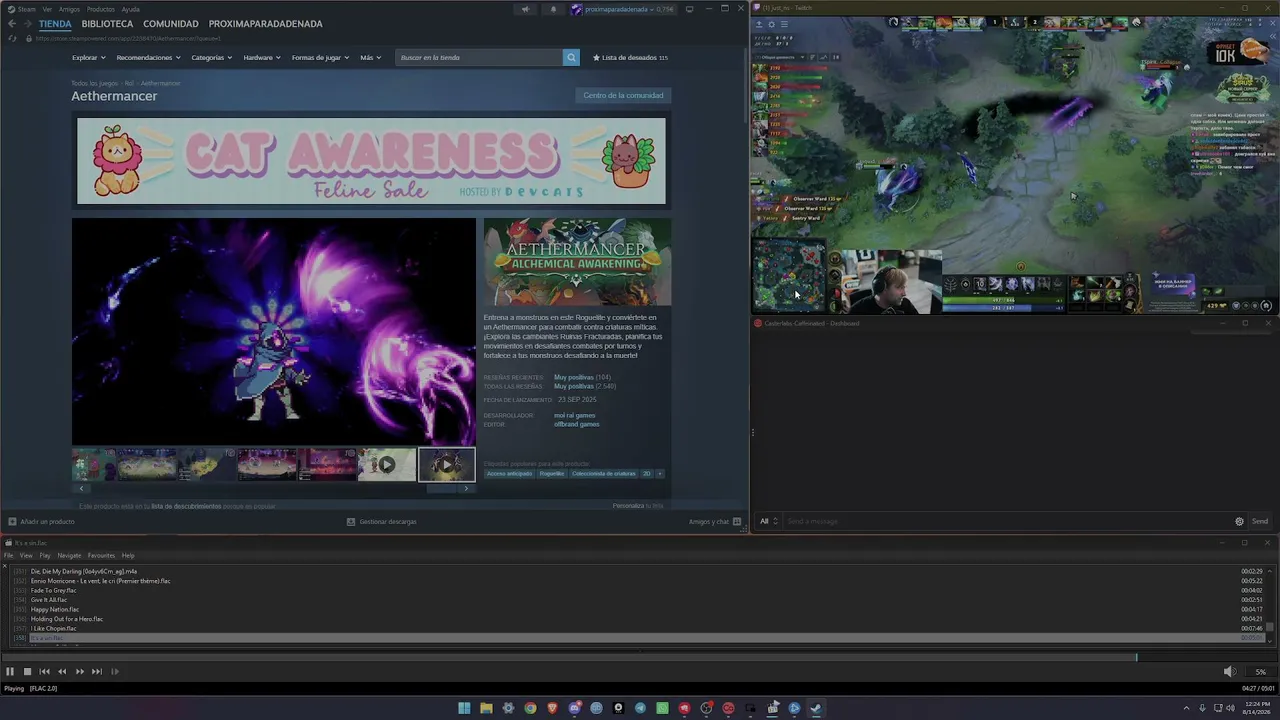Image resolution: width=1280 pixels, height=720 pixels.
Task: Fast forward the track in music player
Action: [x=80, y=672]
